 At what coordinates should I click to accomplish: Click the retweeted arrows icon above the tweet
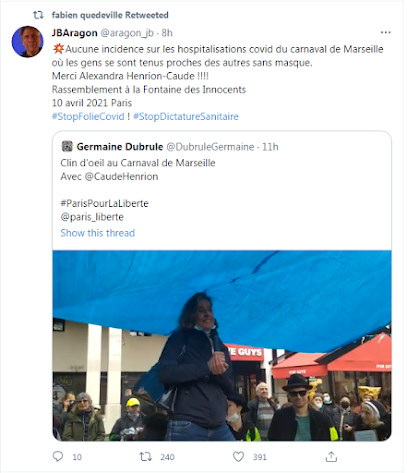(38, 15)
